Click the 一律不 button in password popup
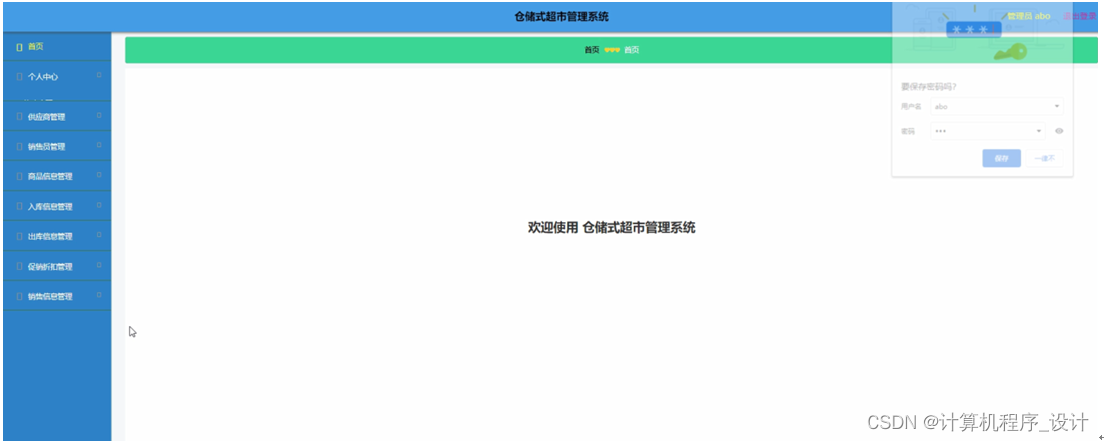The height and width of the screenshot is (441, 1104). click(x=1045, y=159)
